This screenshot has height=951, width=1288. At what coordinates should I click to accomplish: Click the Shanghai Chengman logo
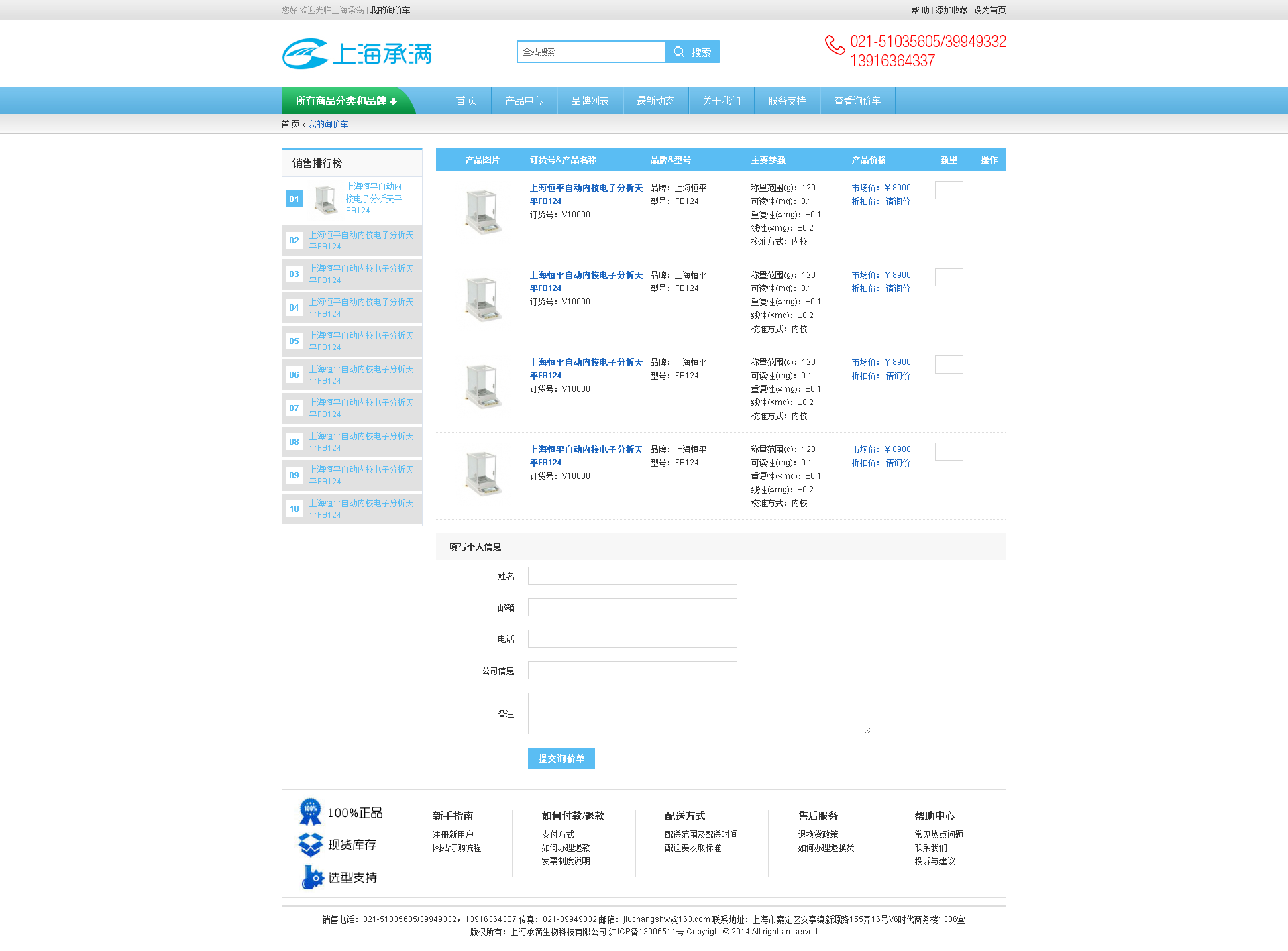pos(357,54)
